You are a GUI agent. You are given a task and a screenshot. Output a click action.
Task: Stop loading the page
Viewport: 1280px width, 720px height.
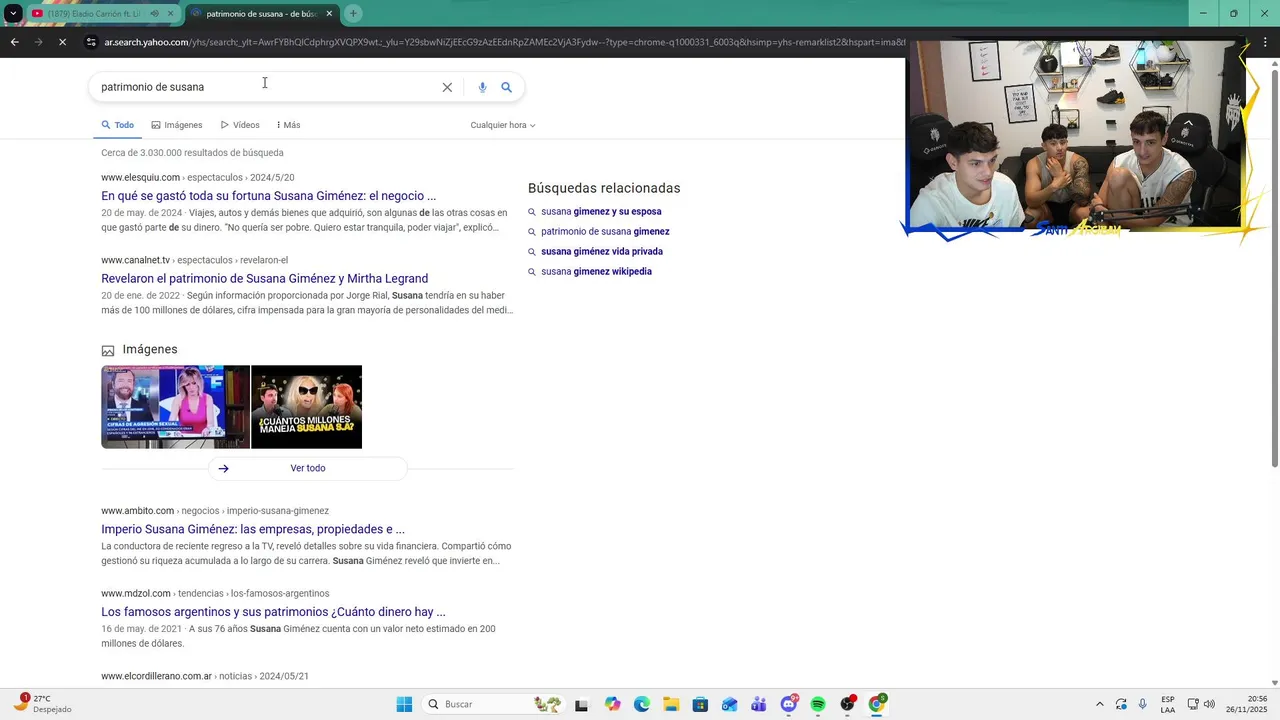point(62,42)
